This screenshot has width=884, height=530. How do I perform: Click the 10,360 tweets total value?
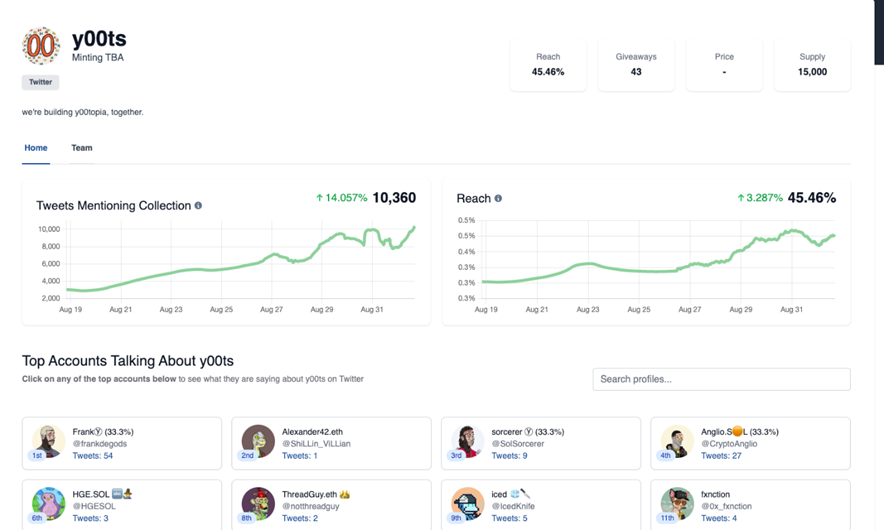point(394,198)
